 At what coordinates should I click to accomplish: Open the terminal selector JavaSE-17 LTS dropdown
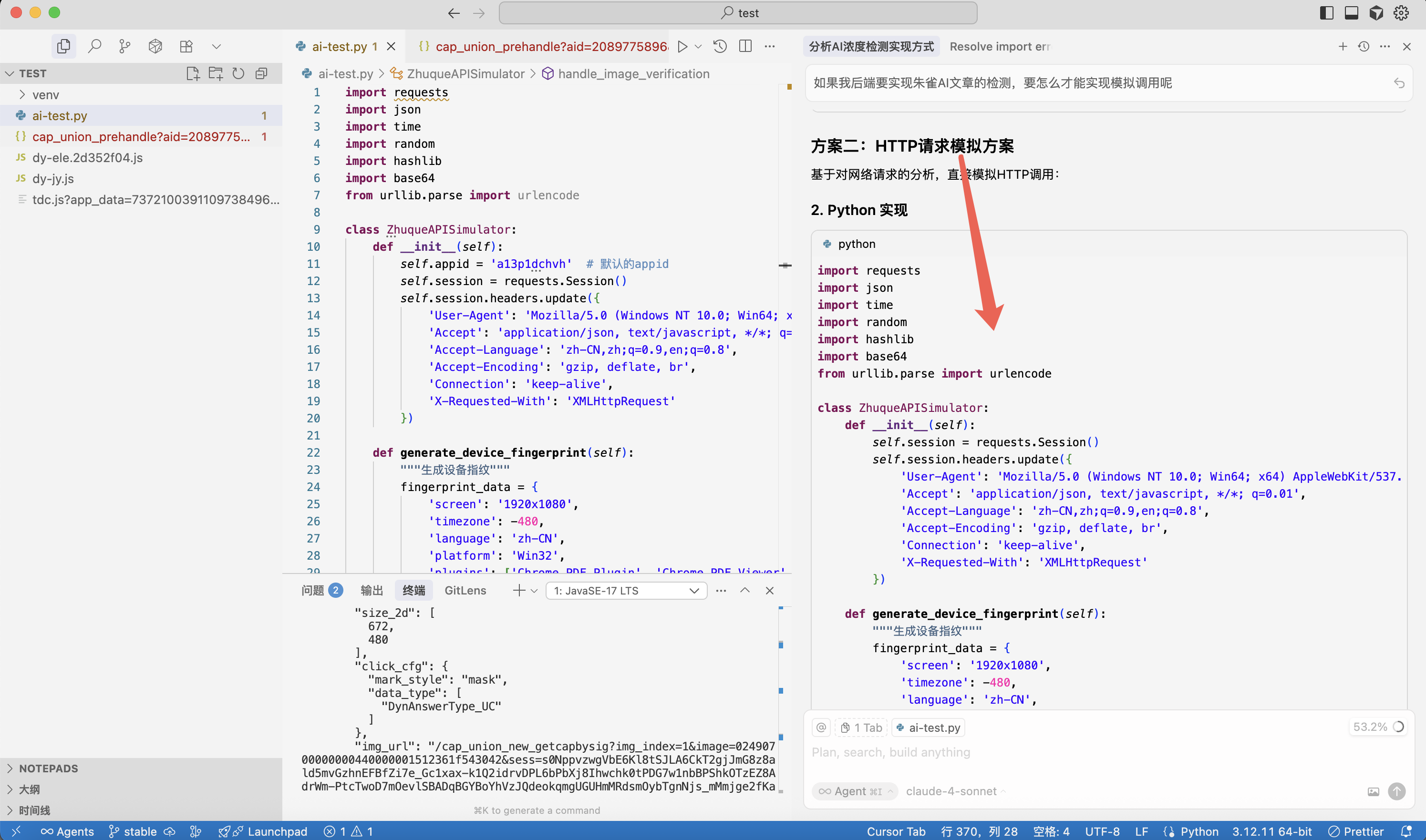[x=626, y=590]
